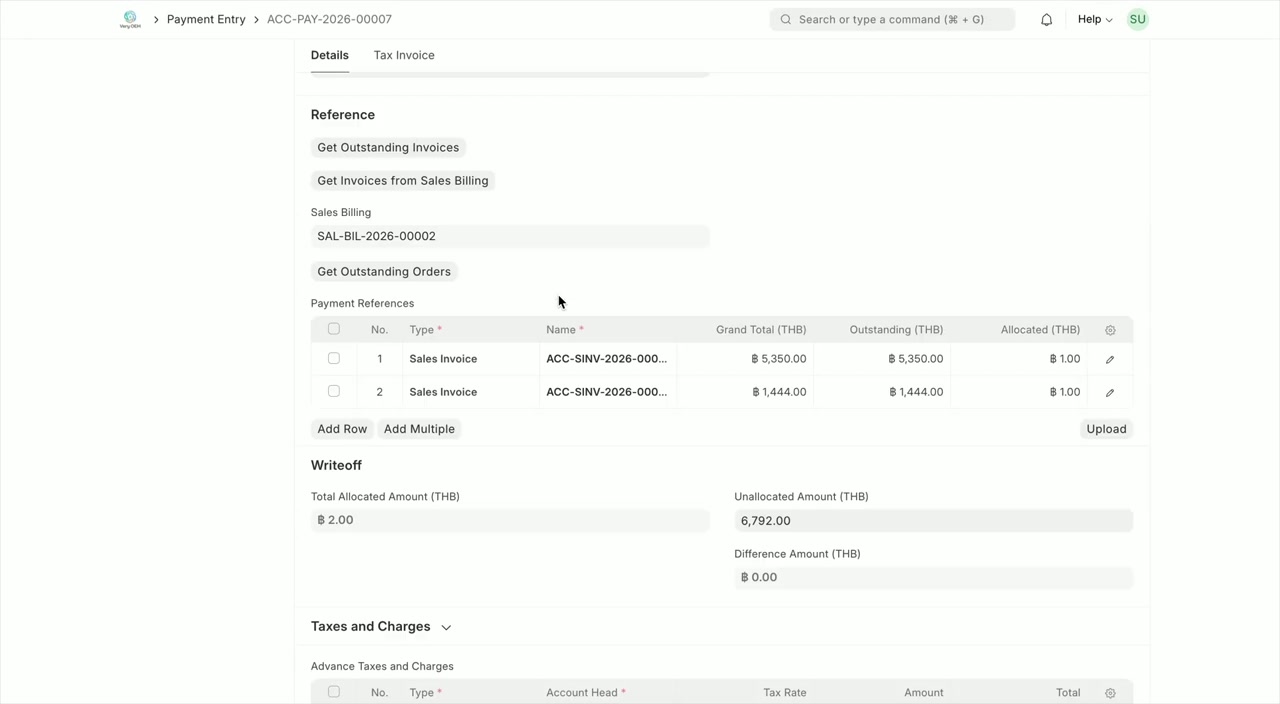The height and width of the screenshot is (704, 1280).
Task: Select all Advance Taxes rows checkbox
Action: click(334, 692)
